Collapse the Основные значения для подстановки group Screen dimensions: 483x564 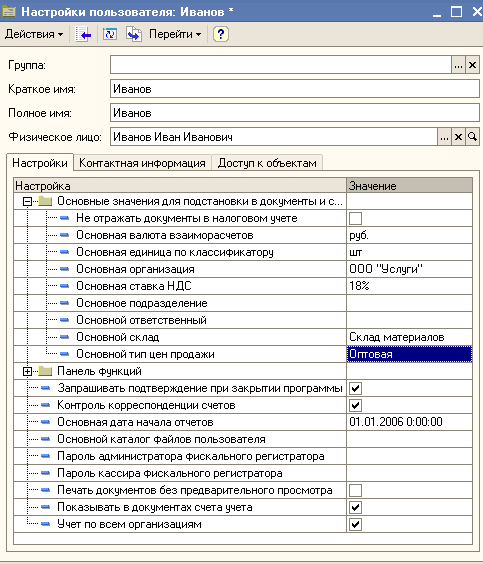point(27,201)
